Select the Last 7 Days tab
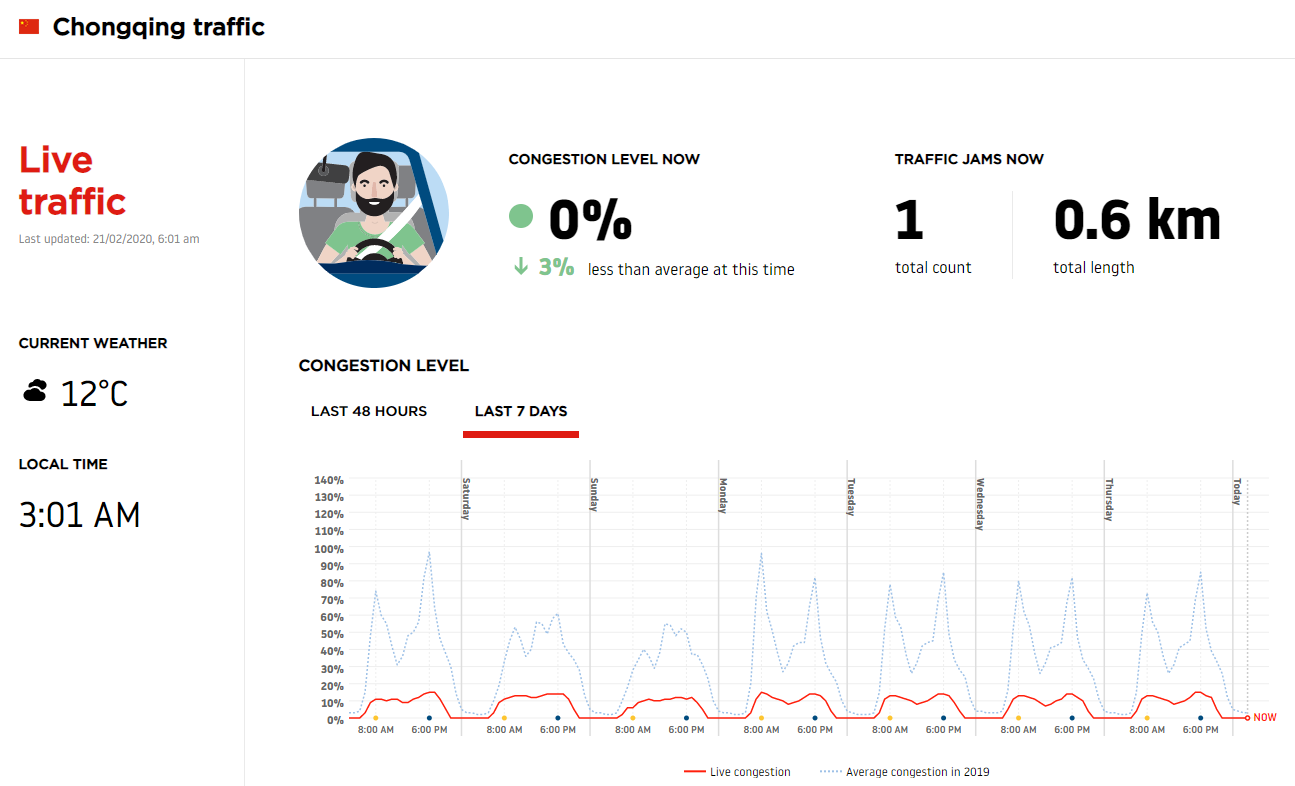This screenshot has width=1295, height=786. (x=521, y=411)
